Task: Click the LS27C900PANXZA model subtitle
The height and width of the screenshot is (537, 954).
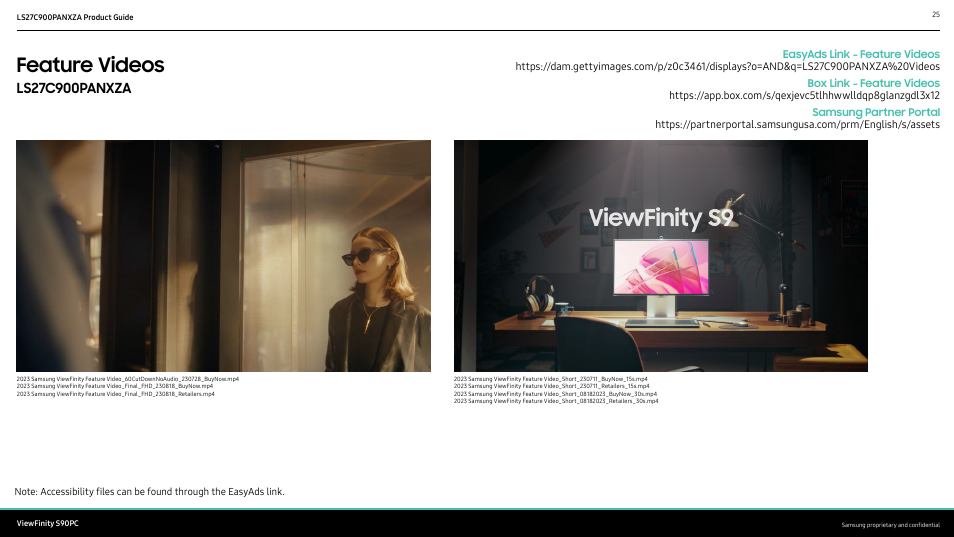Action: point(74,89)
